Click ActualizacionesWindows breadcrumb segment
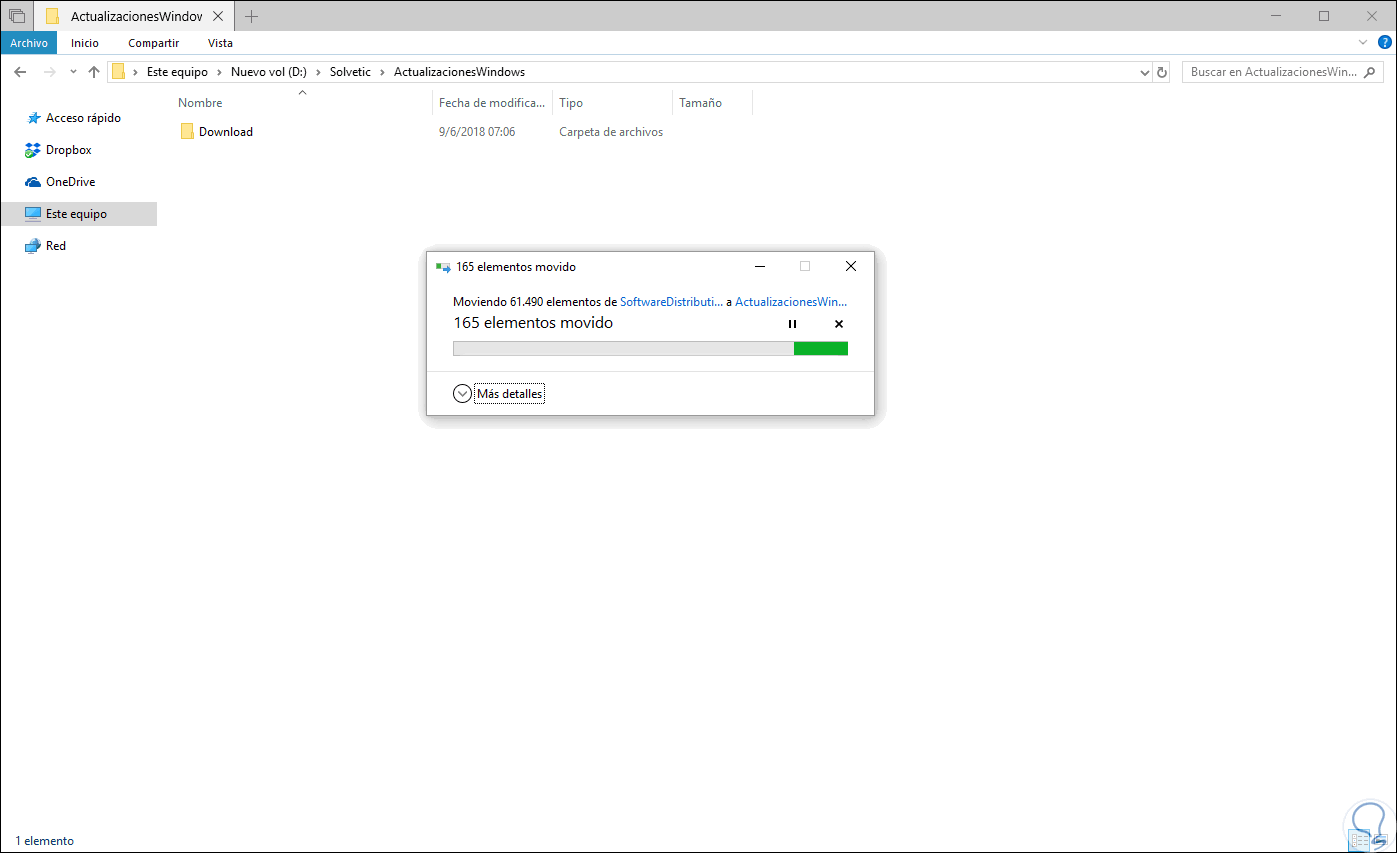1397x853 pixels. (x=459, y=72)
